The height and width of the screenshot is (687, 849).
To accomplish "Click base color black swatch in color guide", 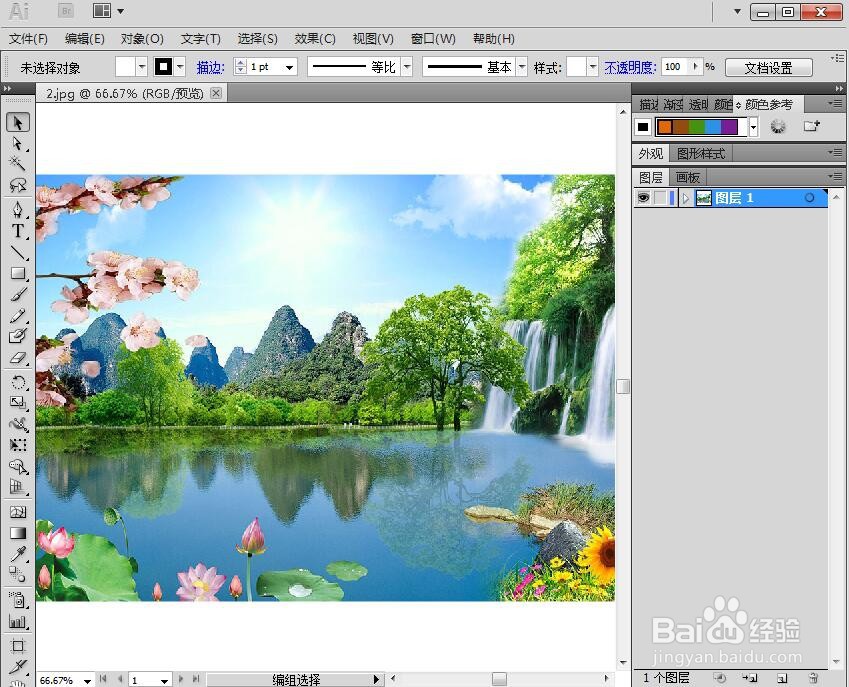I will 643,127.
